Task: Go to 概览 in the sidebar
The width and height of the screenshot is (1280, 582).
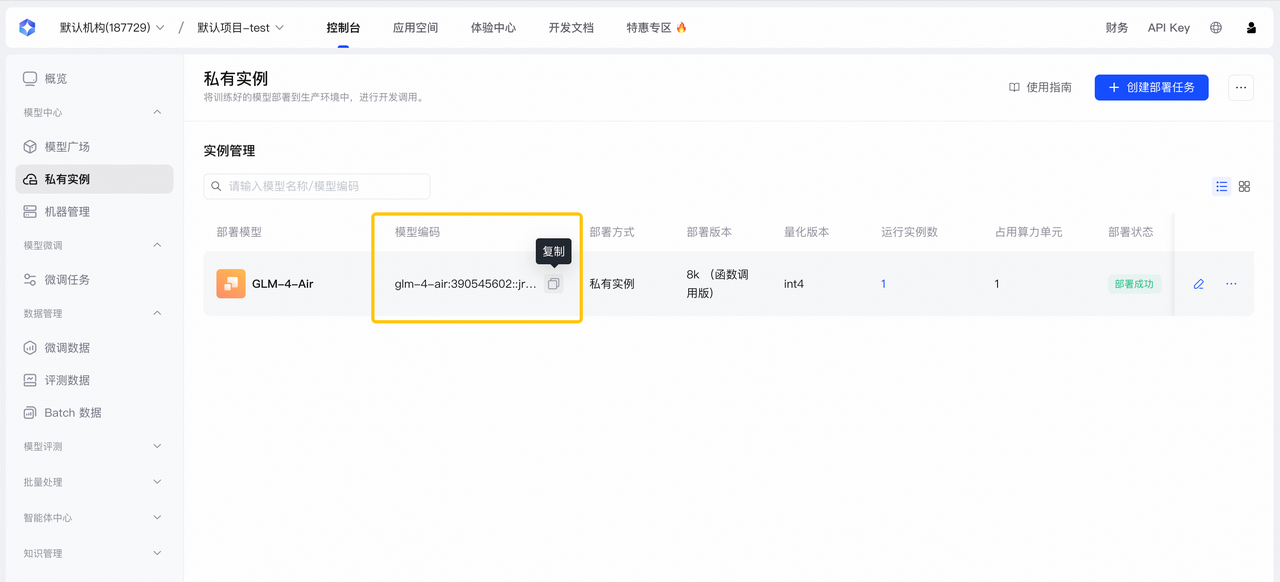Action: pos(95,79)
